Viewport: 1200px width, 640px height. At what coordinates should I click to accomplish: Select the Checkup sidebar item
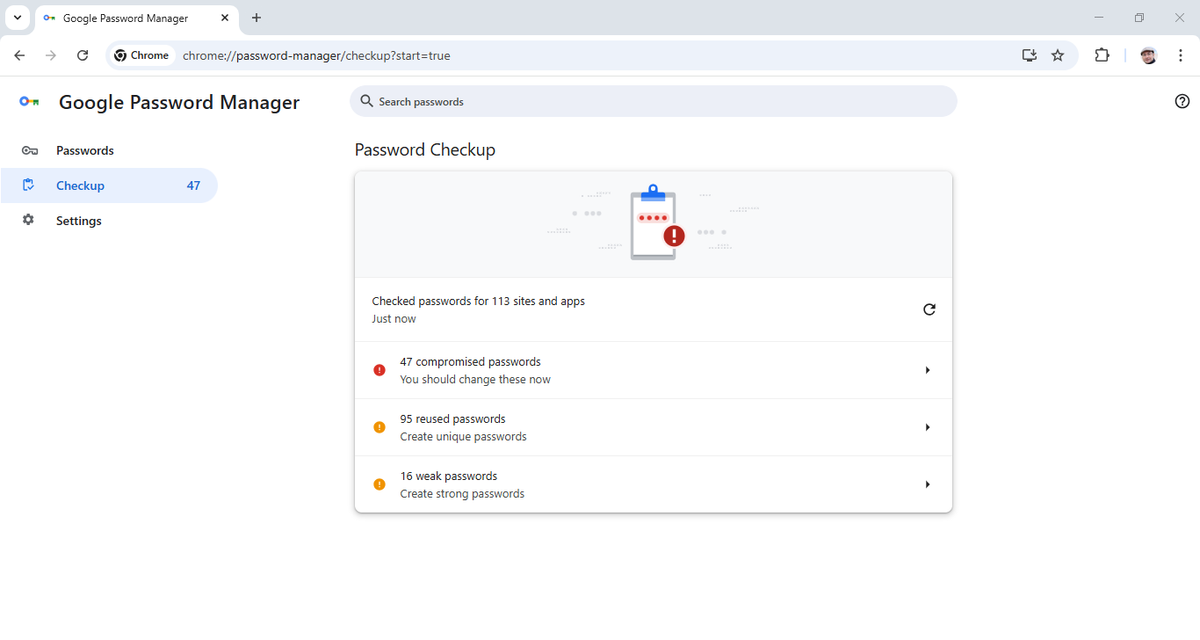coord(80,186)
